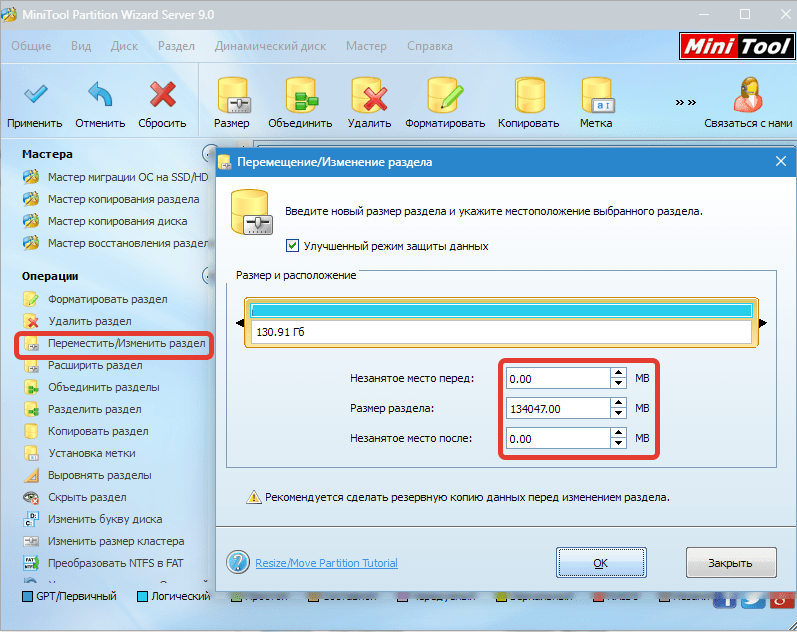Click Преобразовать NTFS в FAT operation

pos(103,563)
